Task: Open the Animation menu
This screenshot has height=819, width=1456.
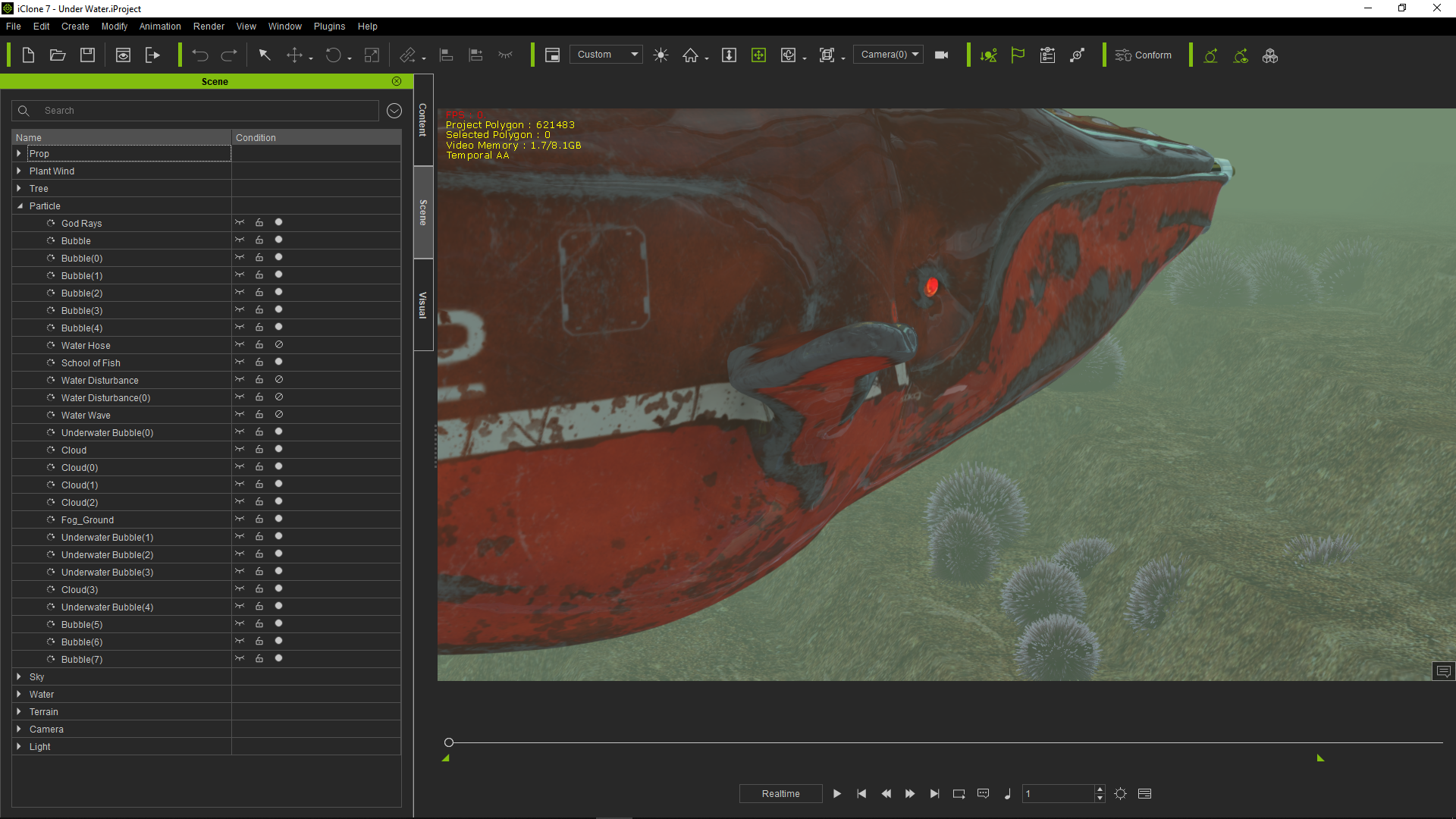Action: tap(160, 26)
